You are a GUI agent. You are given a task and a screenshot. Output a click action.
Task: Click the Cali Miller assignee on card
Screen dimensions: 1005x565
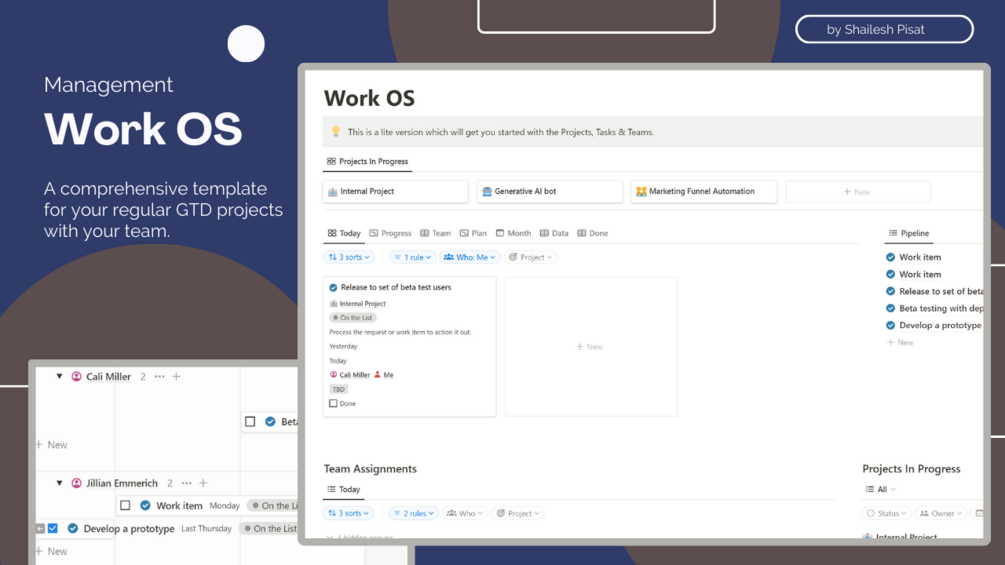350,375
